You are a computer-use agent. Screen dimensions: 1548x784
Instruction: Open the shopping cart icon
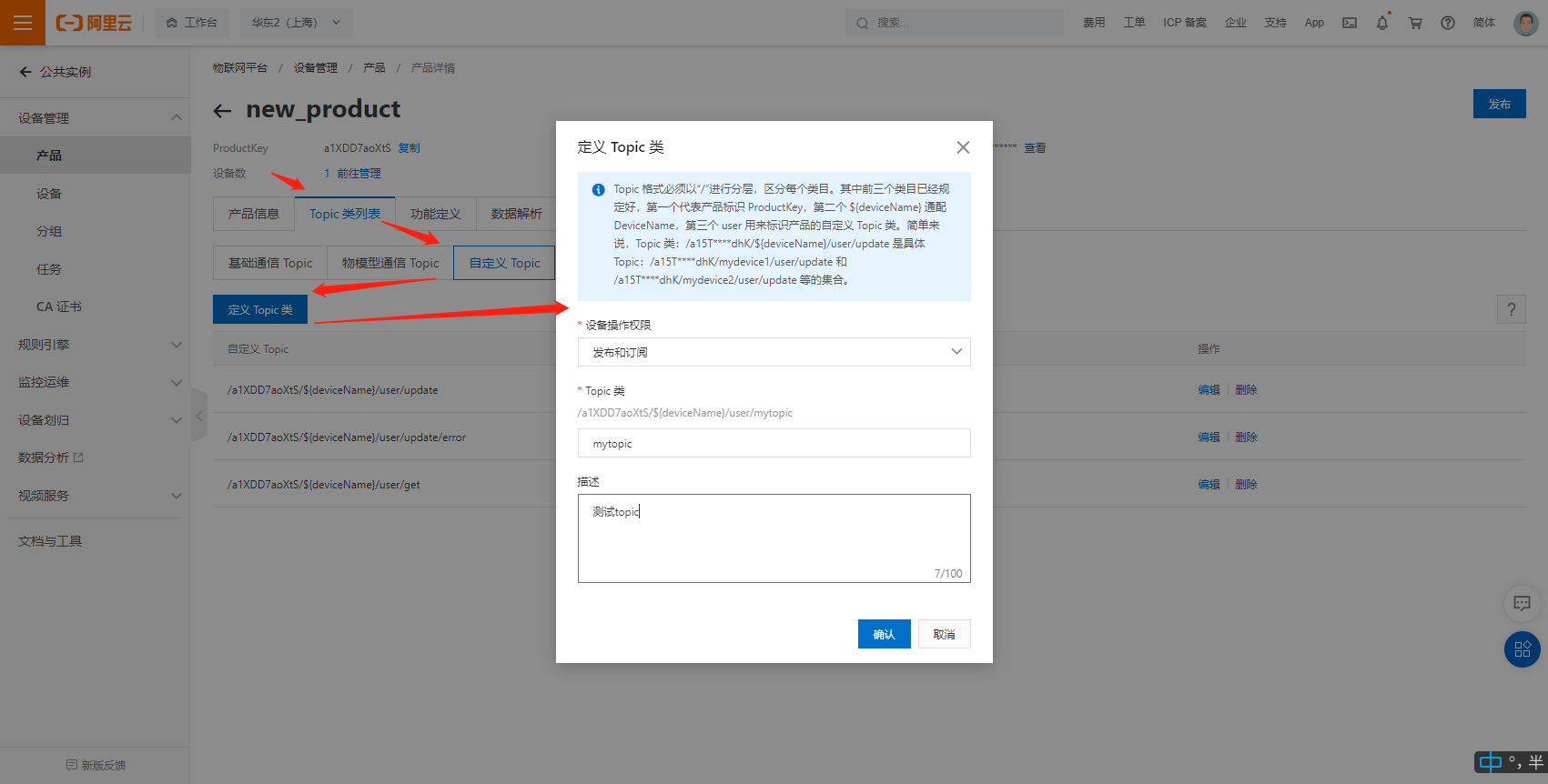1415,23
